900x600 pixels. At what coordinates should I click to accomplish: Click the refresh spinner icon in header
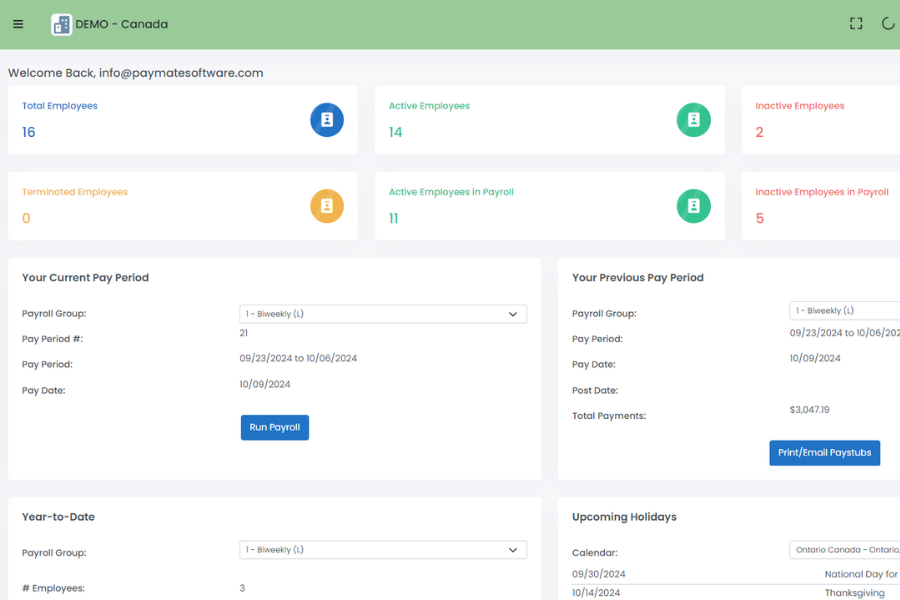coord(888,24)
